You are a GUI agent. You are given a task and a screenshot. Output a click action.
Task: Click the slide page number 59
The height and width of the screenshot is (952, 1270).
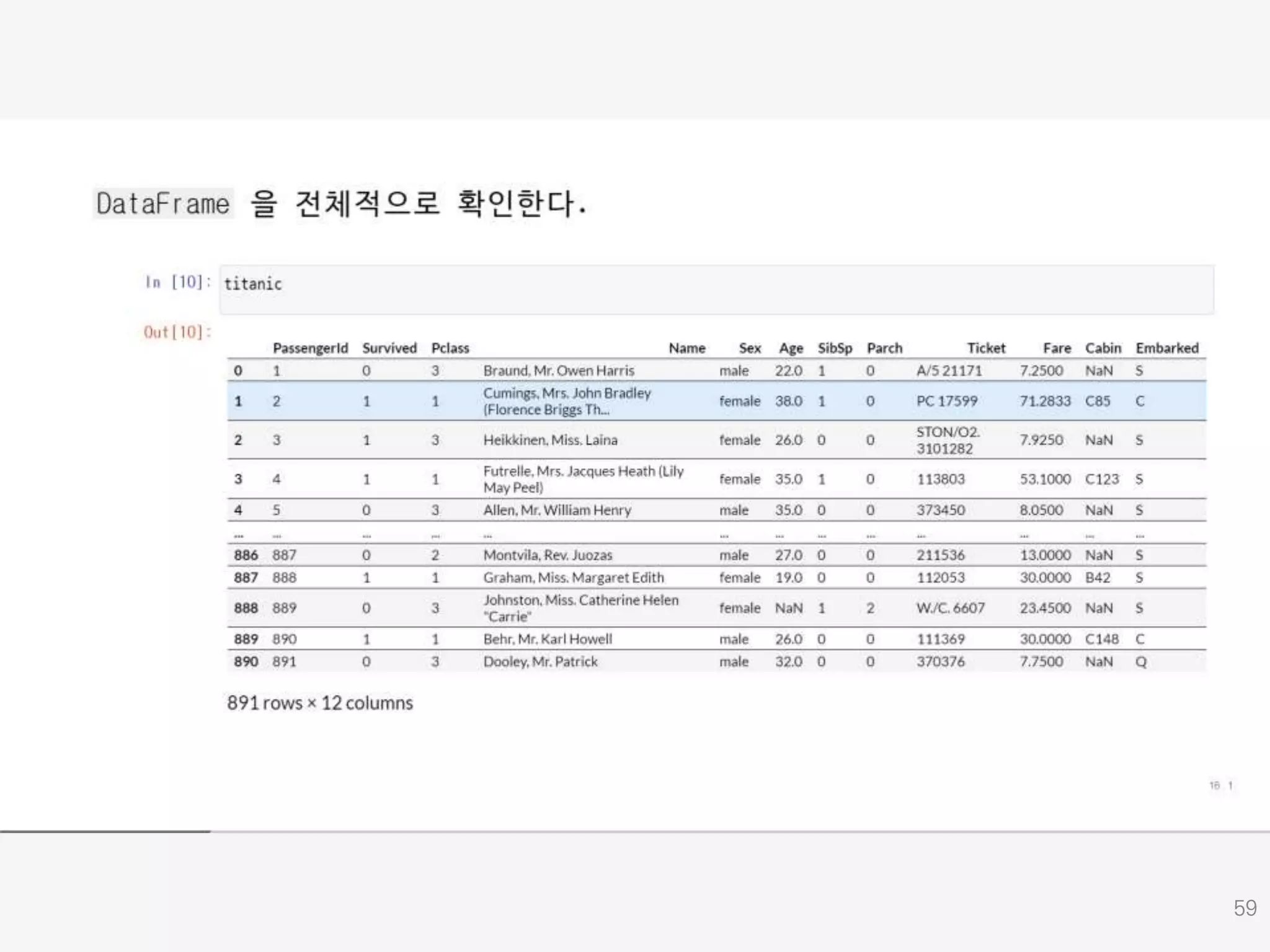tap(1245, 908)
